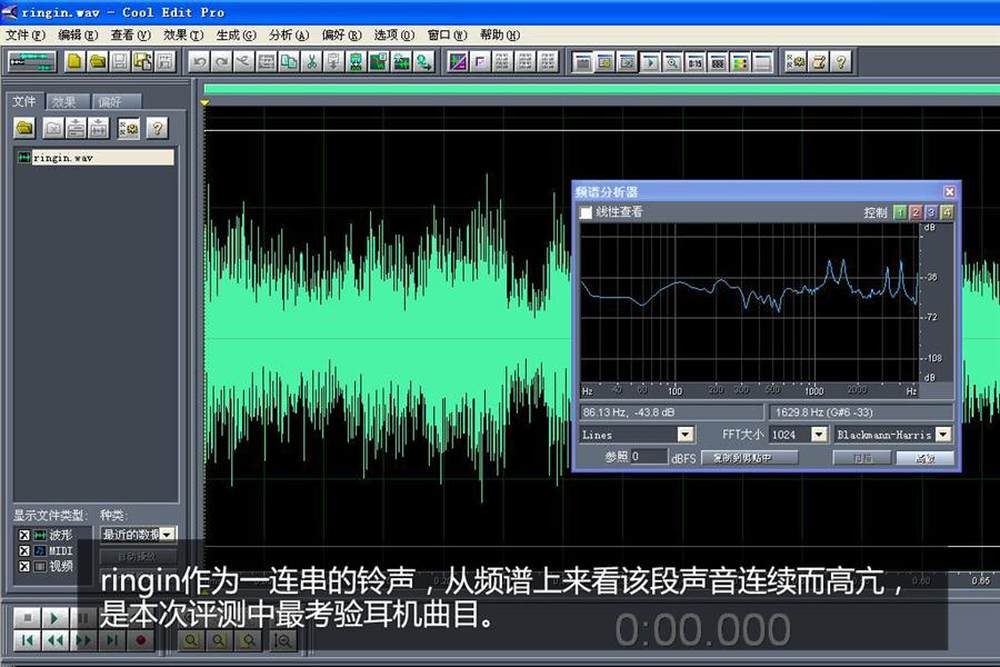Viewport: 1000px width, 667px height.
Task: Switch to the 文件 tab in the side panel
Action: [x=24, y=101]
